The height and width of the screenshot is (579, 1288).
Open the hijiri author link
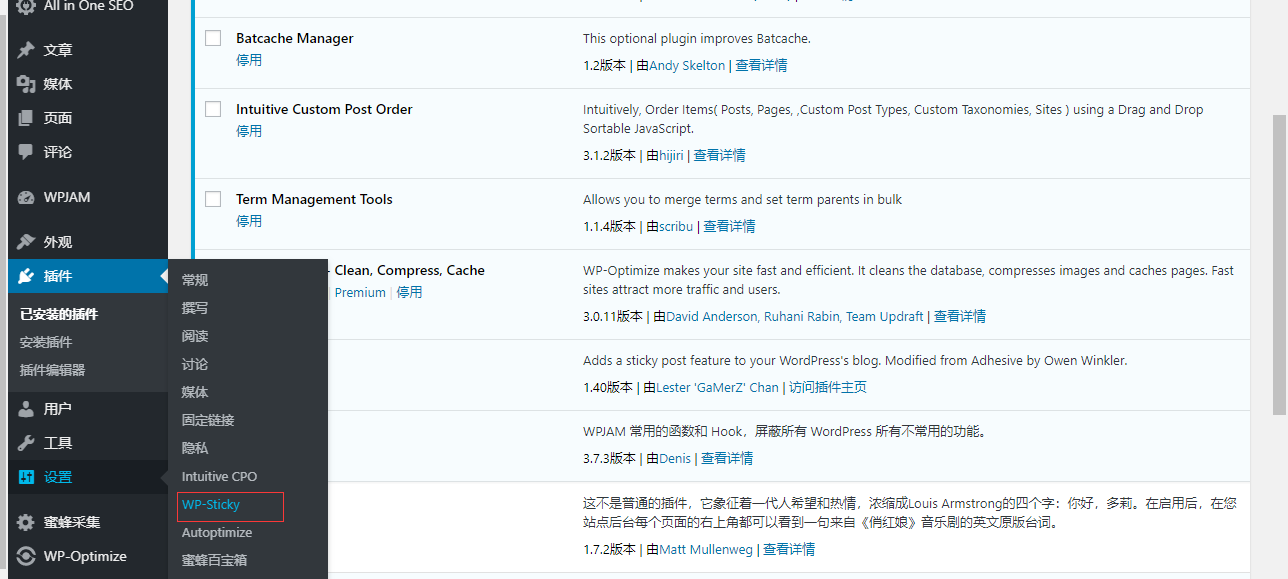[x=672, y=155]
